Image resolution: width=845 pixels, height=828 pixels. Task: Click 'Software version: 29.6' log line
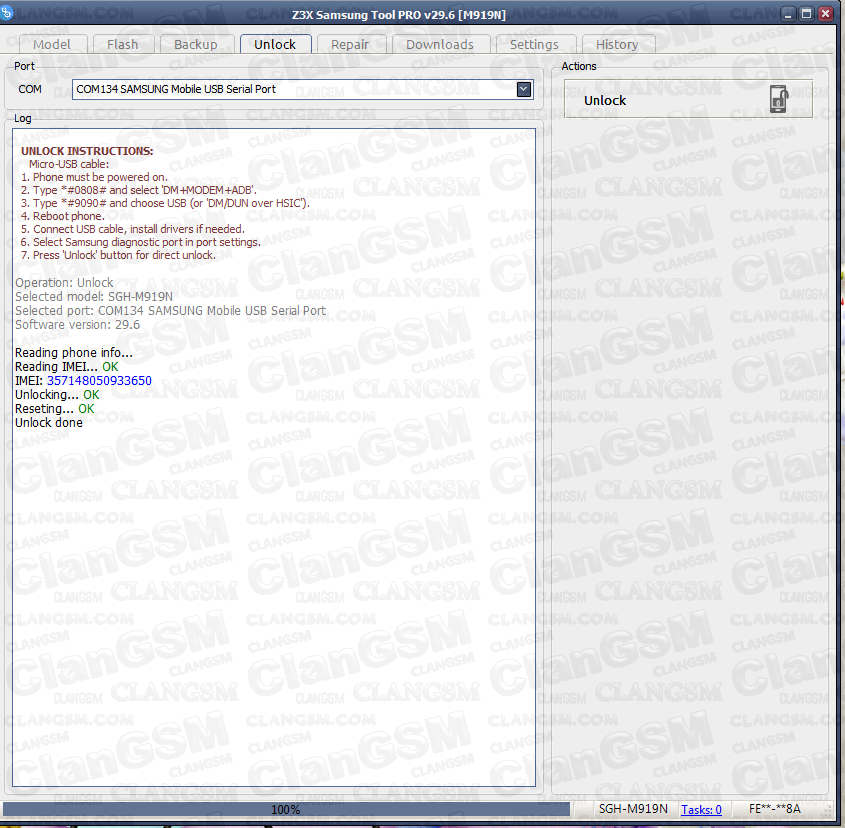(x=77, y=325)
